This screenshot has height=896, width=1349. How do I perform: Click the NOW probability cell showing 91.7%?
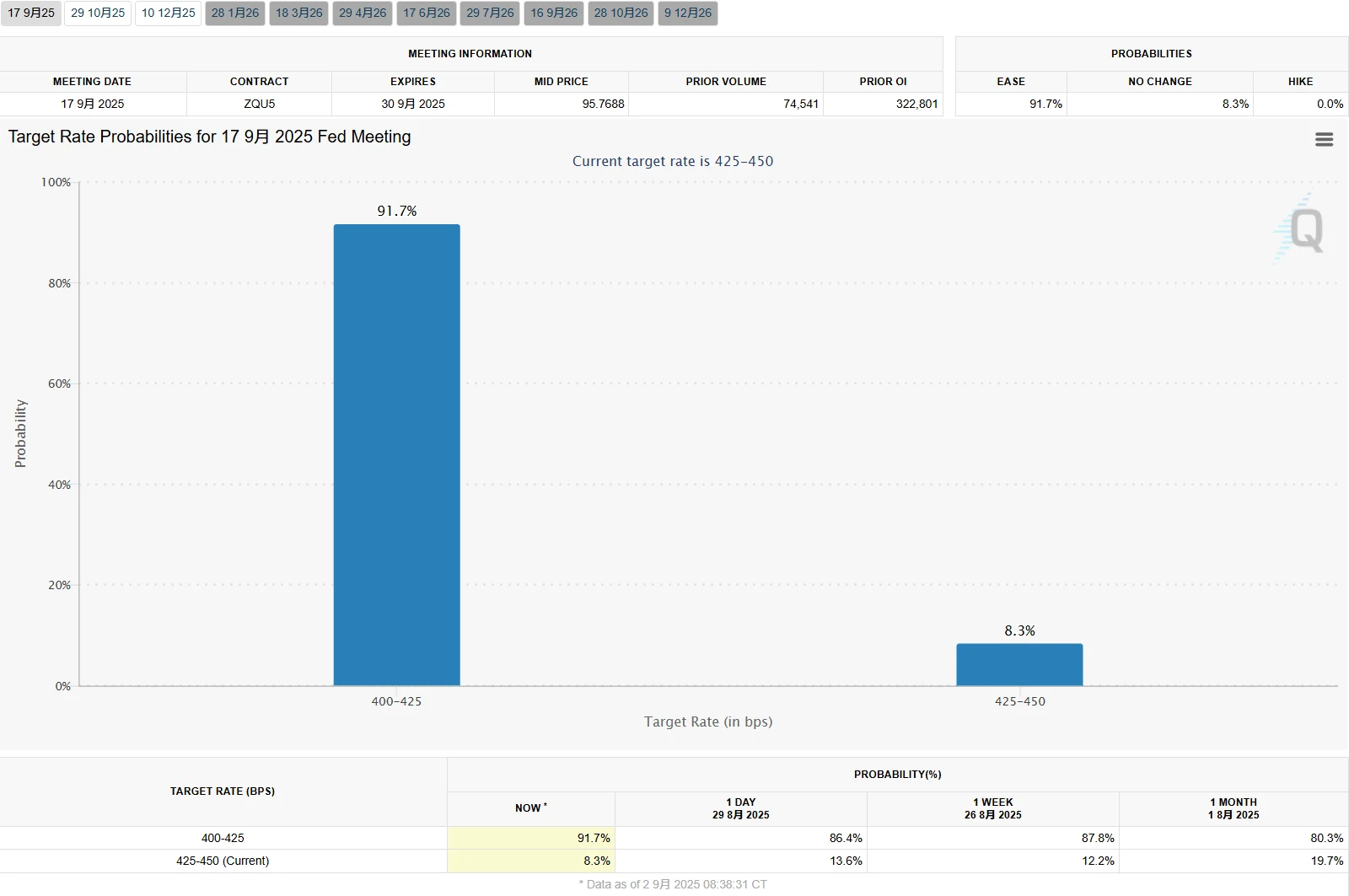tap(531, 838)
